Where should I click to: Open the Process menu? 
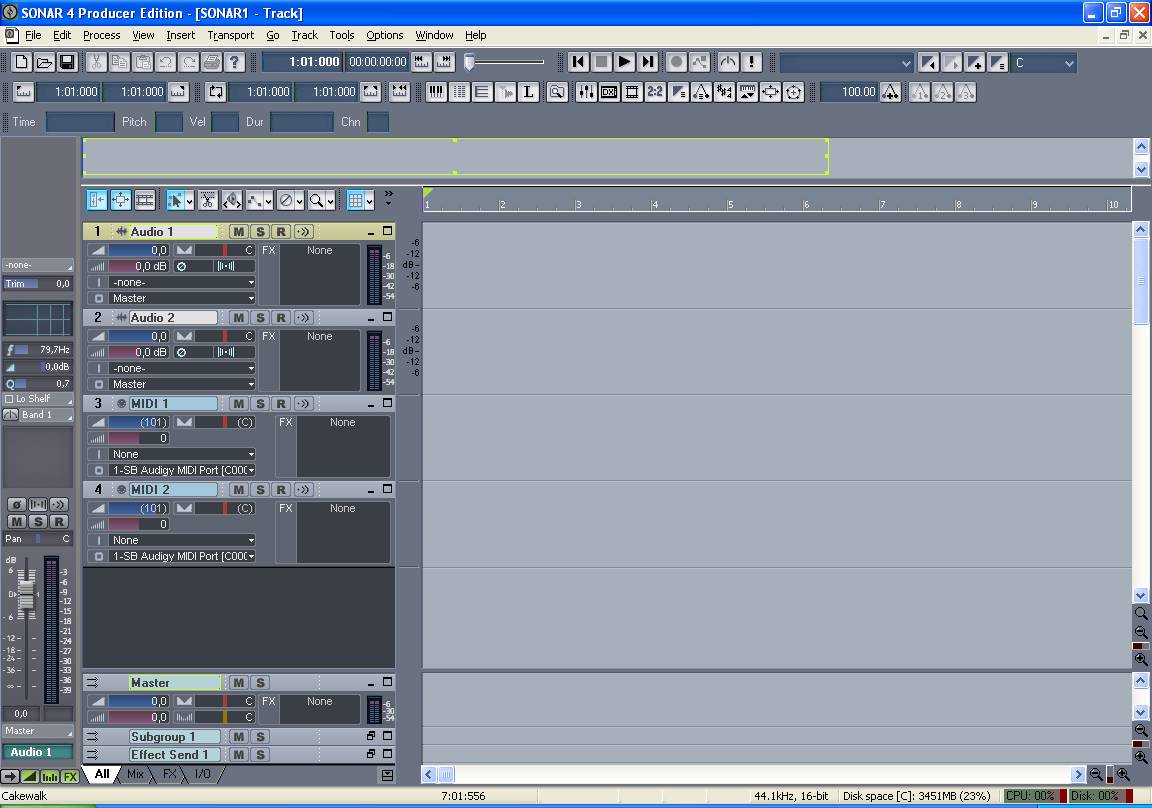[101, 35]
